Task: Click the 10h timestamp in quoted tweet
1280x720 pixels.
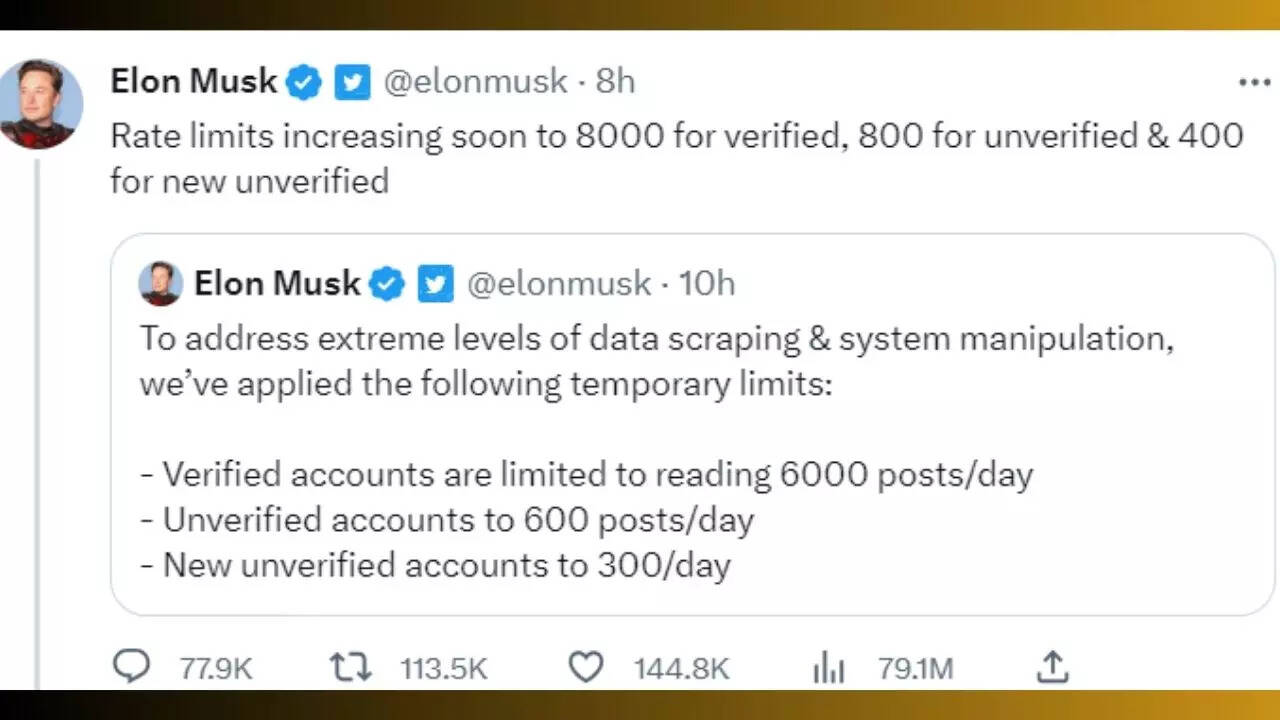Action: tap(707, 284)
